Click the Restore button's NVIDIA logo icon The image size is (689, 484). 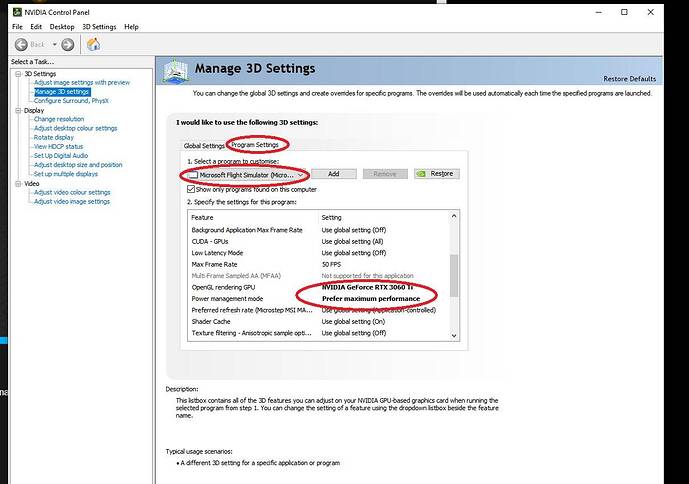[x=421, y=174]
